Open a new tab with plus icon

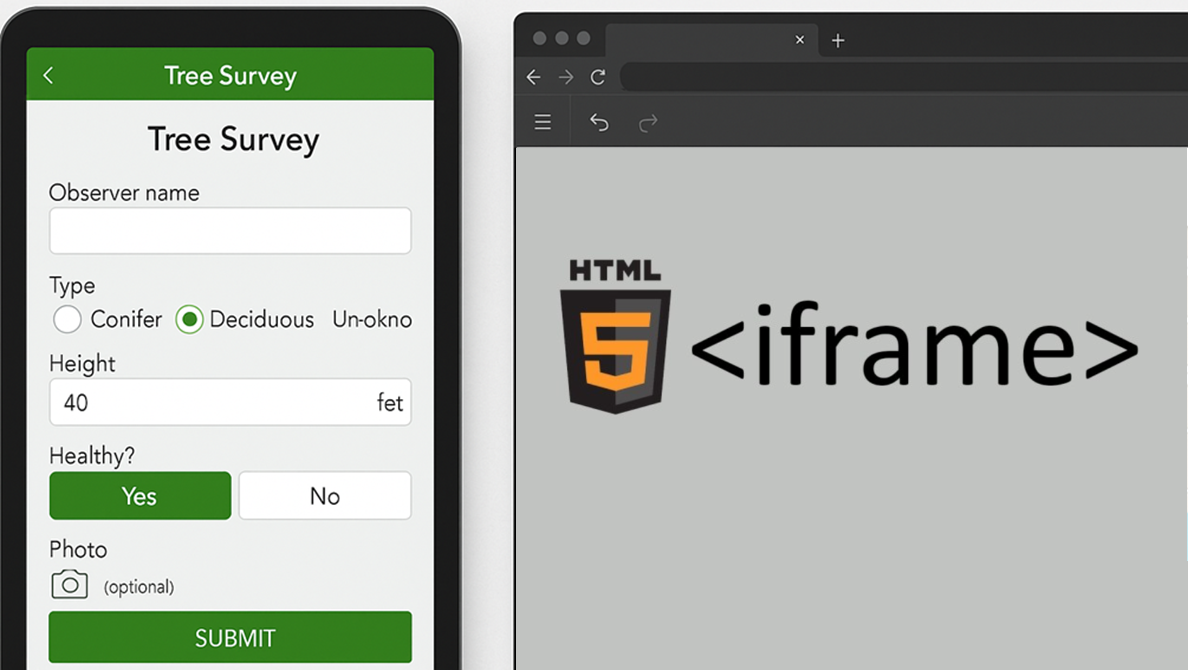838,41
